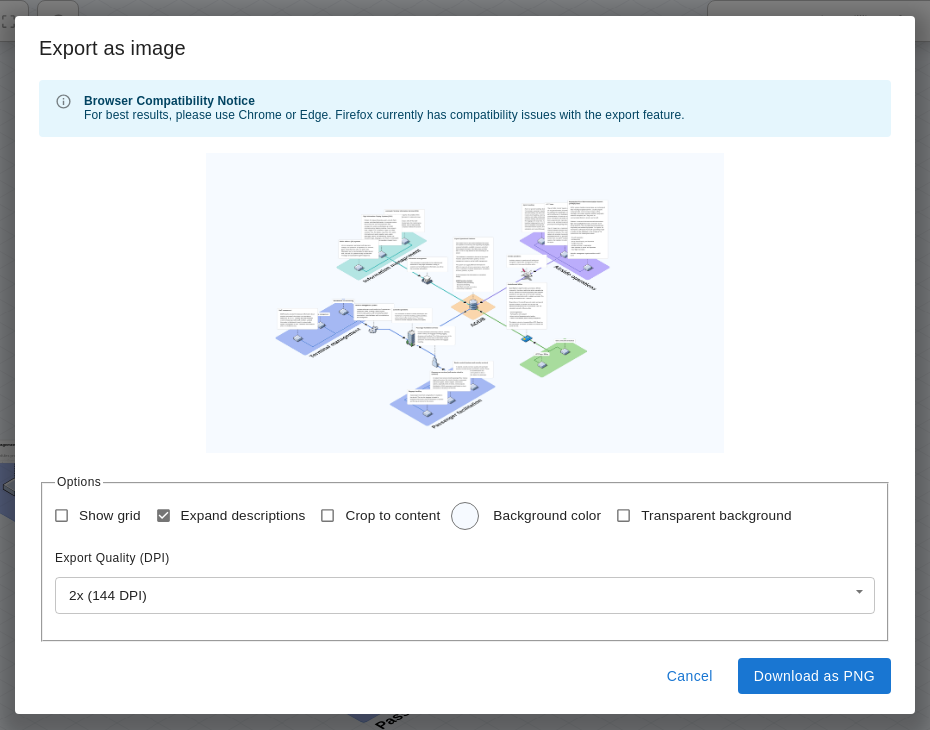Click the Options group label
Viewport: 930px width, 730px height.
(79, 482)
